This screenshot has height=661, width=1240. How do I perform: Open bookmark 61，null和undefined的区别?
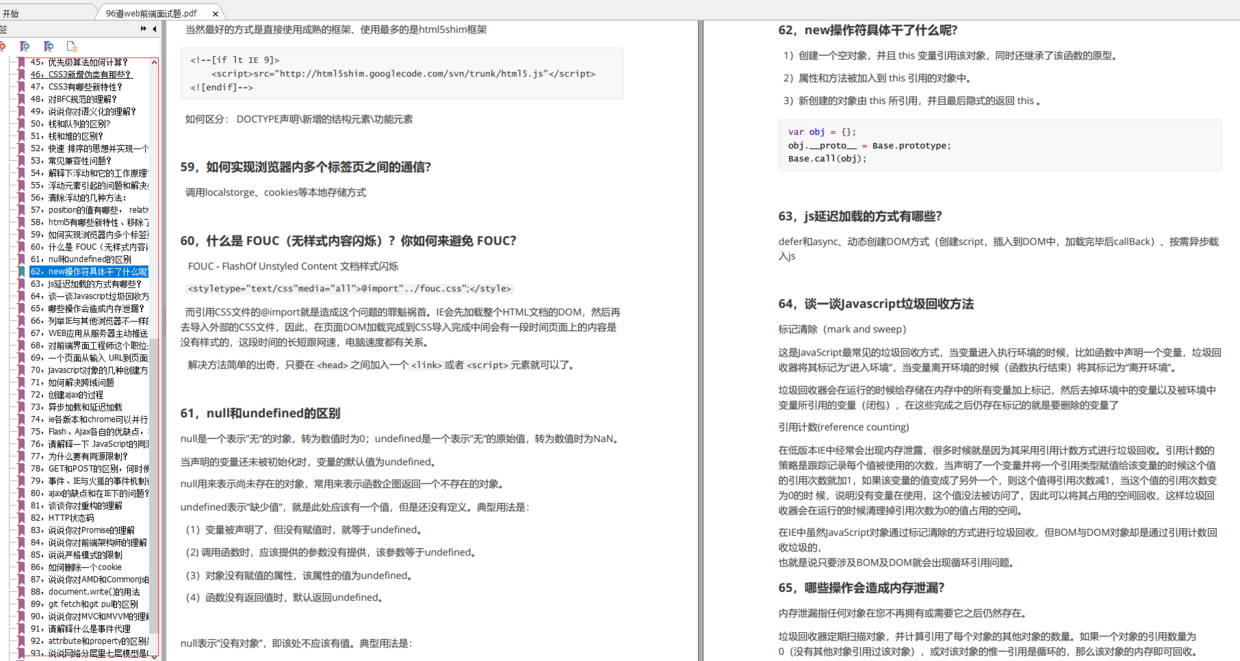pyautogui.click(x=81, y=259)
